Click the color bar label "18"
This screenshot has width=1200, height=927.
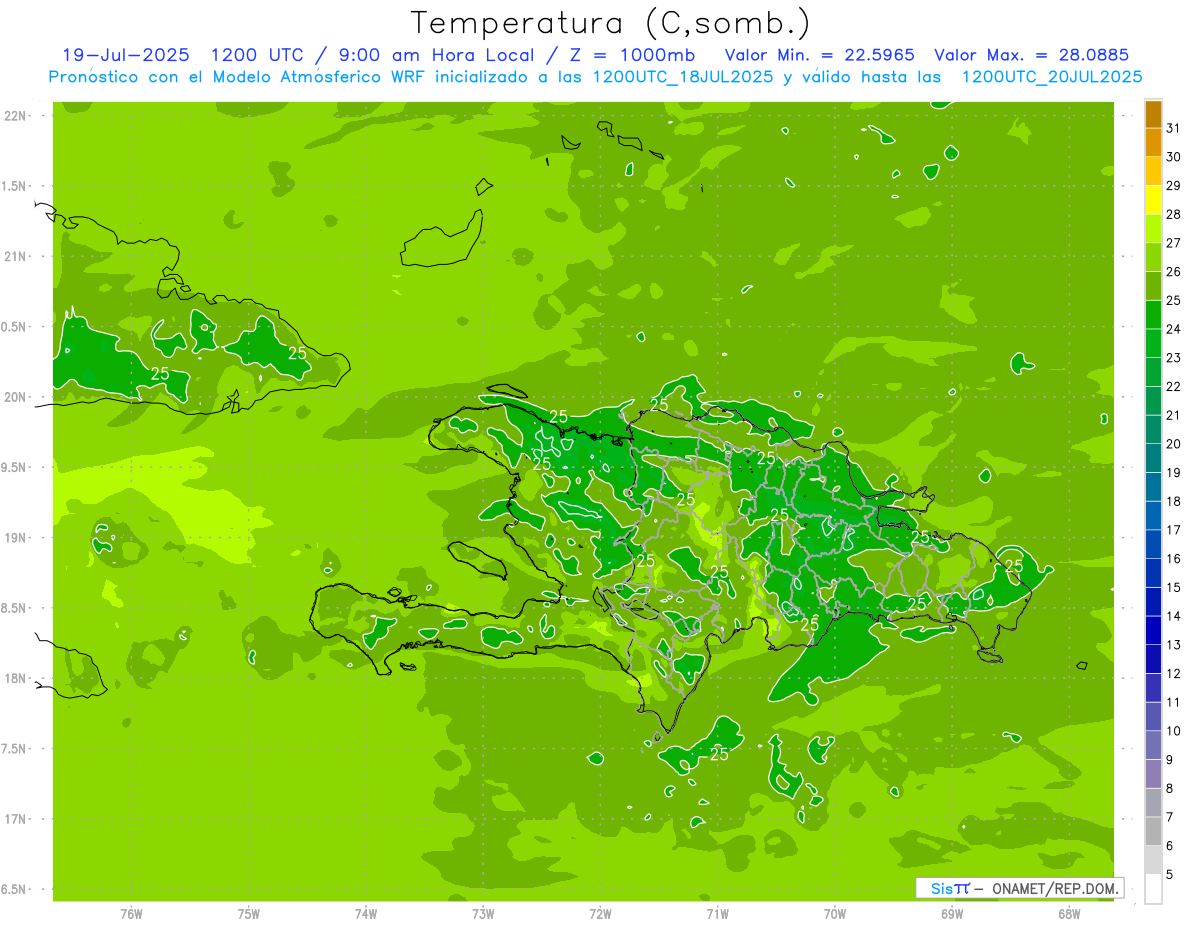pos(1173,501)
